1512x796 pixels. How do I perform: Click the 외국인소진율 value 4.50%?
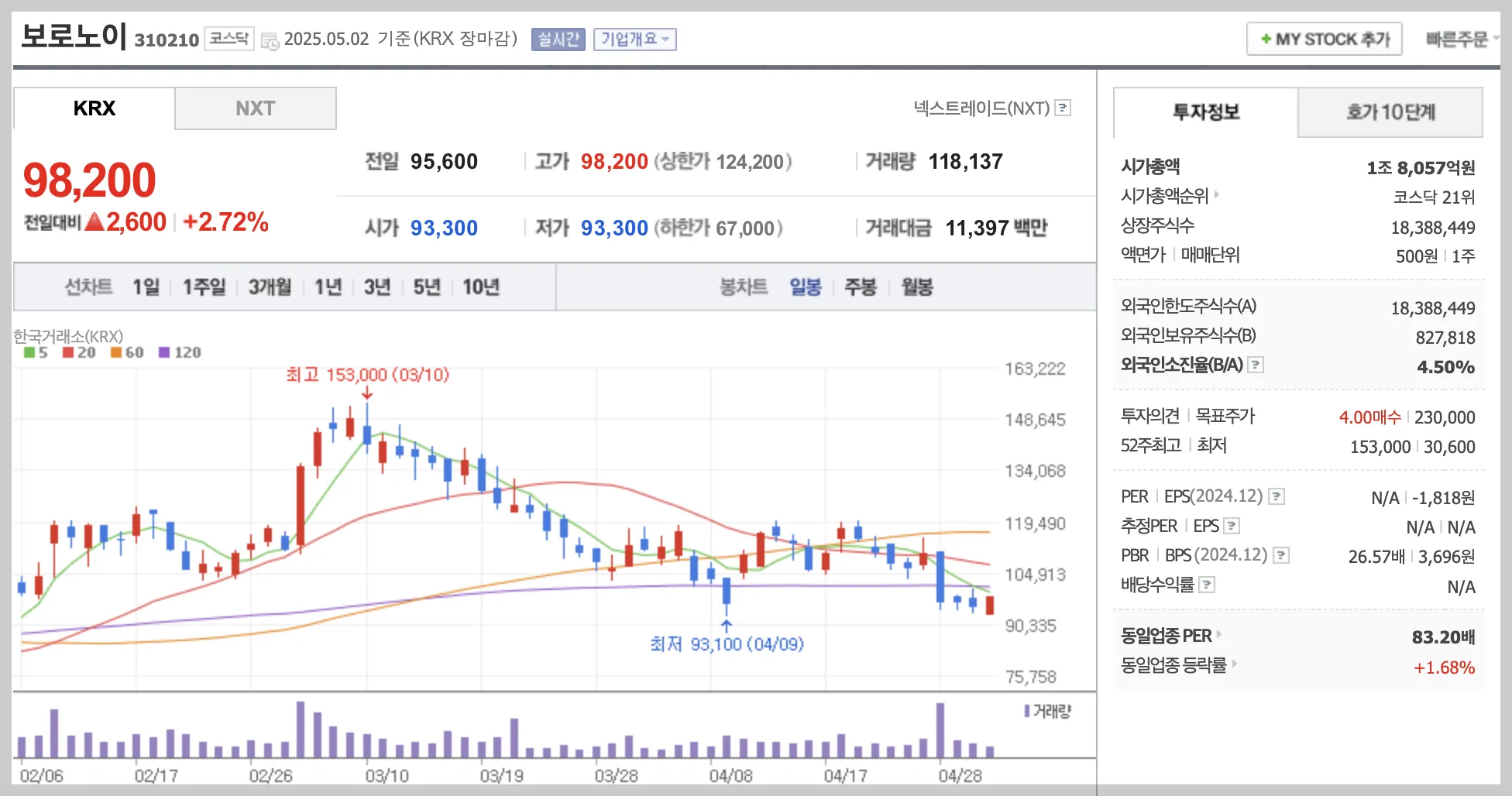[x=1445, y=367]
